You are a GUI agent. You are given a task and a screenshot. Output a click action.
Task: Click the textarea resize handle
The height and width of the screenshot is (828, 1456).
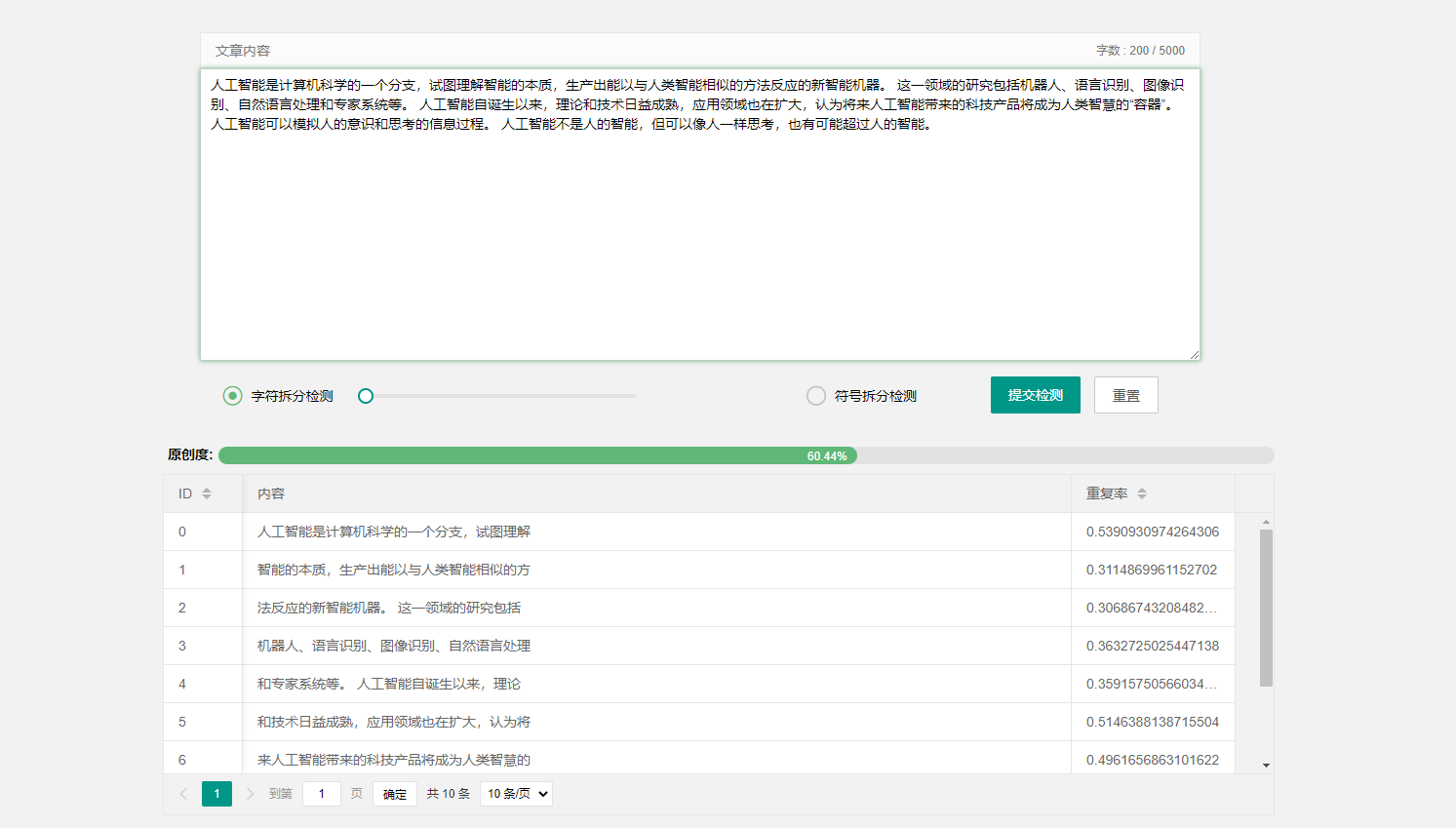pyautogui.click(x=1194, y=355)
